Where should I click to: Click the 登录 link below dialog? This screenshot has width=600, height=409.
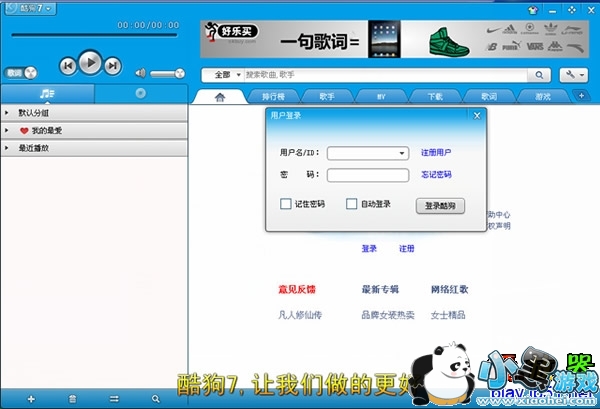tap(369, 249)
